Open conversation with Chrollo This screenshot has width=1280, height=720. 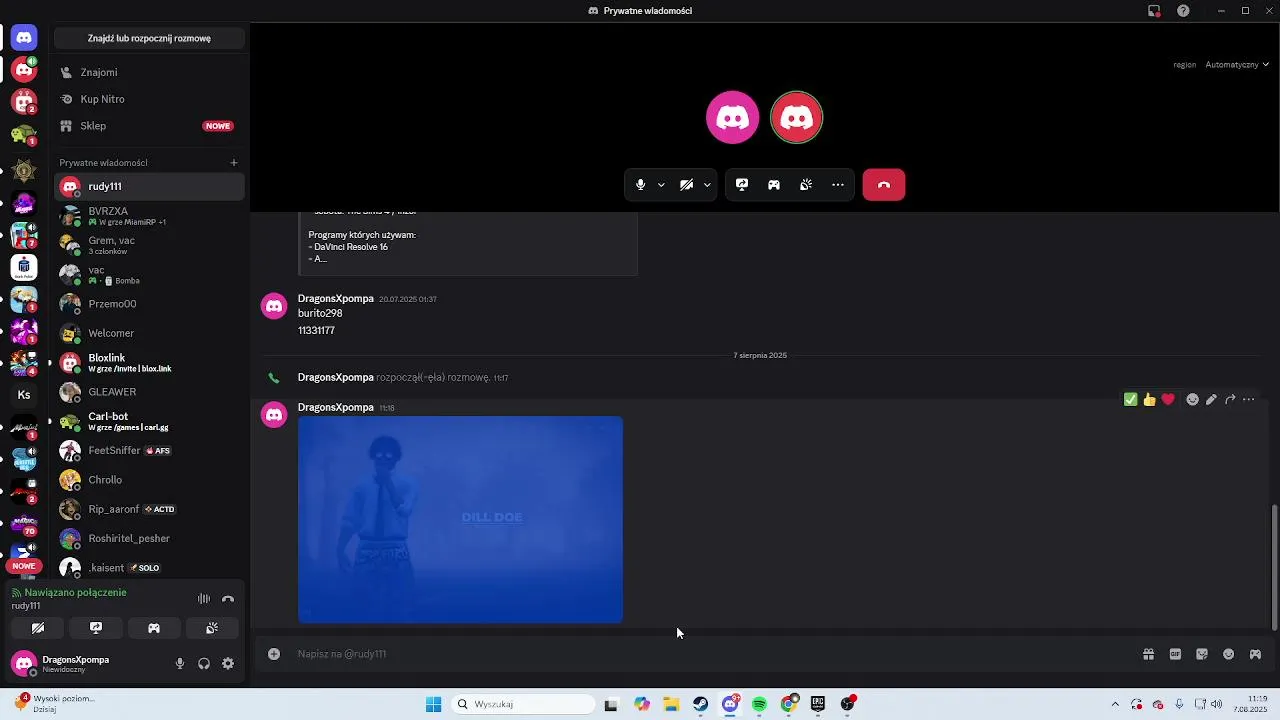click(x=149, y=480)
